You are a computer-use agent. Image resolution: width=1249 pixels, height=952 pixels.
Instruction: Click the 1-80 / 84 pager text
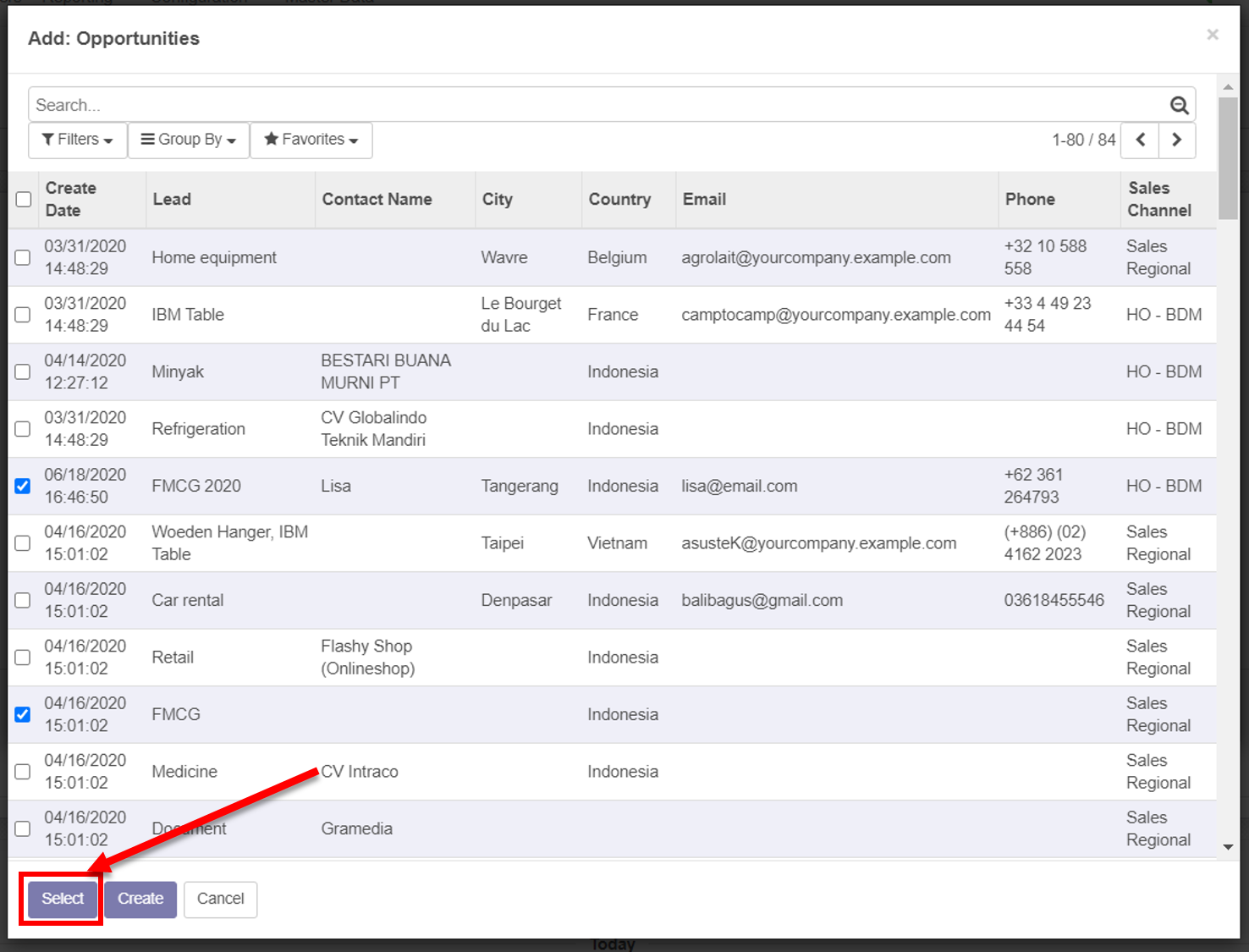coord(1084,140)
